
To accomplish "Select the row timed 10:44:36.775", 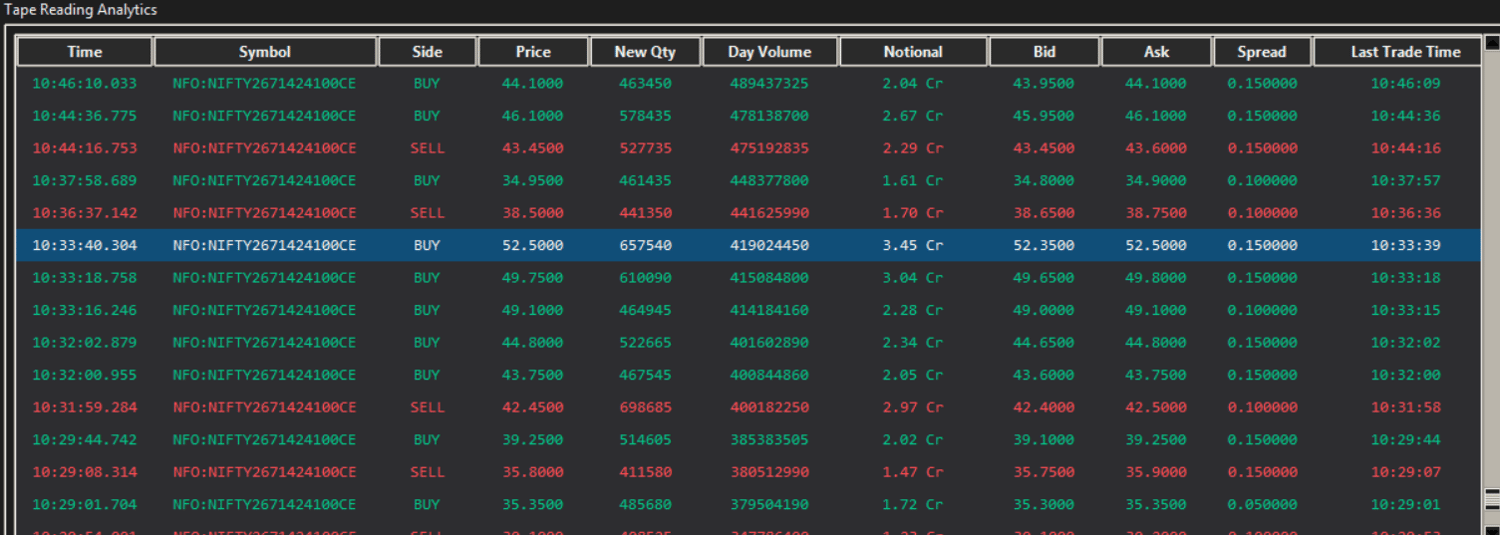I will (748, 116).
